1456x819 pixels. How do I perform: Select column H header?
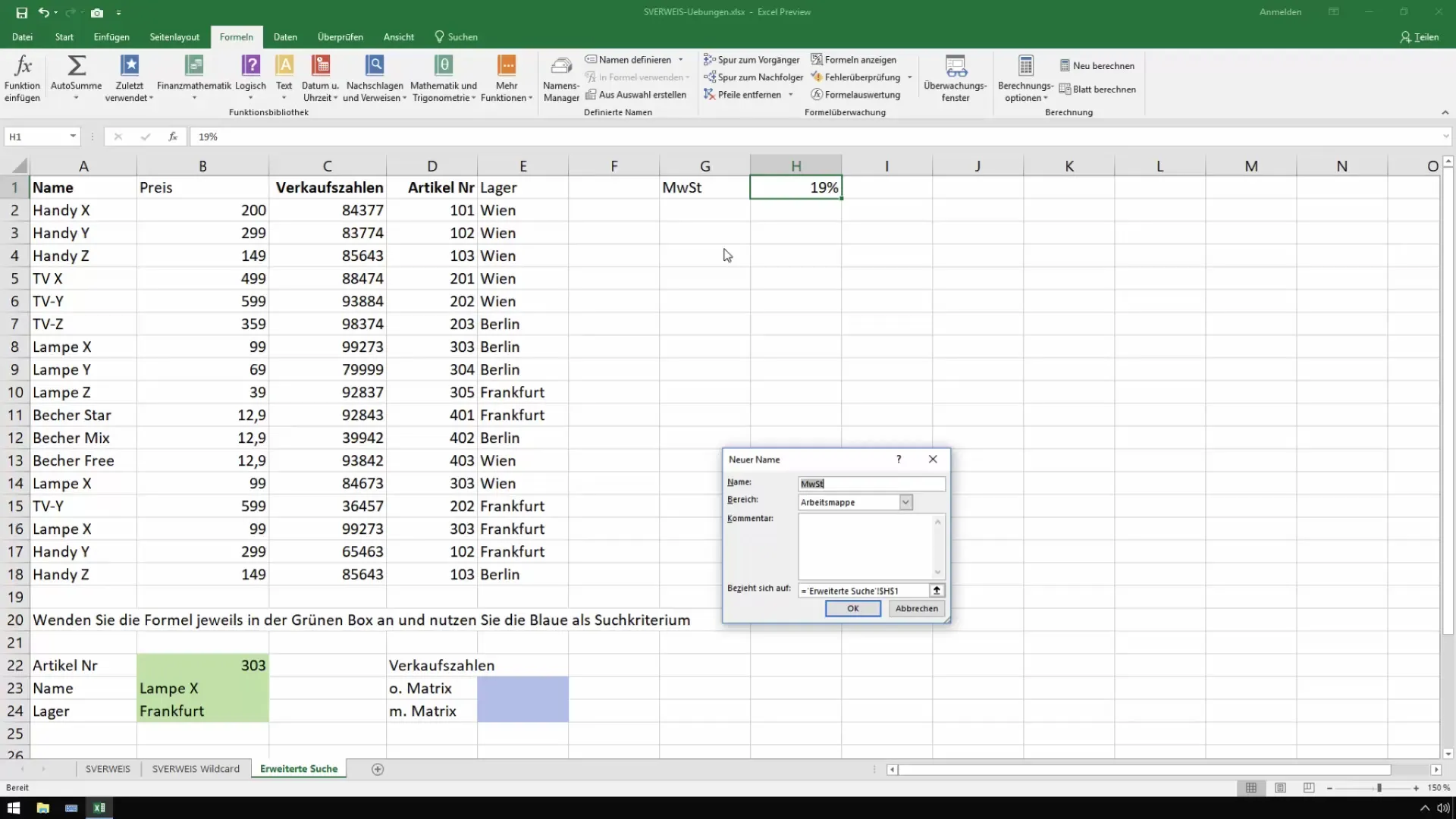795,166
